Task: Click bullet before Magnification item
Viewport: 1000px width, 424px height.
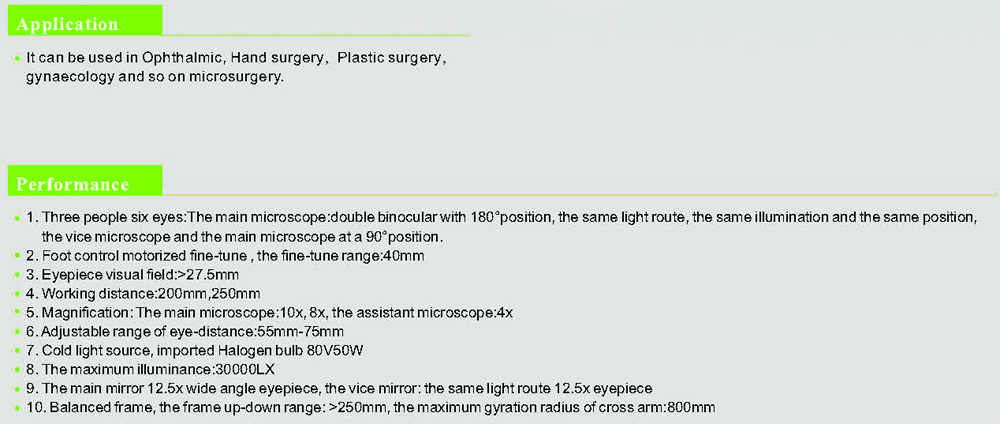Action: pyautogui.click(x=16, y=313)
